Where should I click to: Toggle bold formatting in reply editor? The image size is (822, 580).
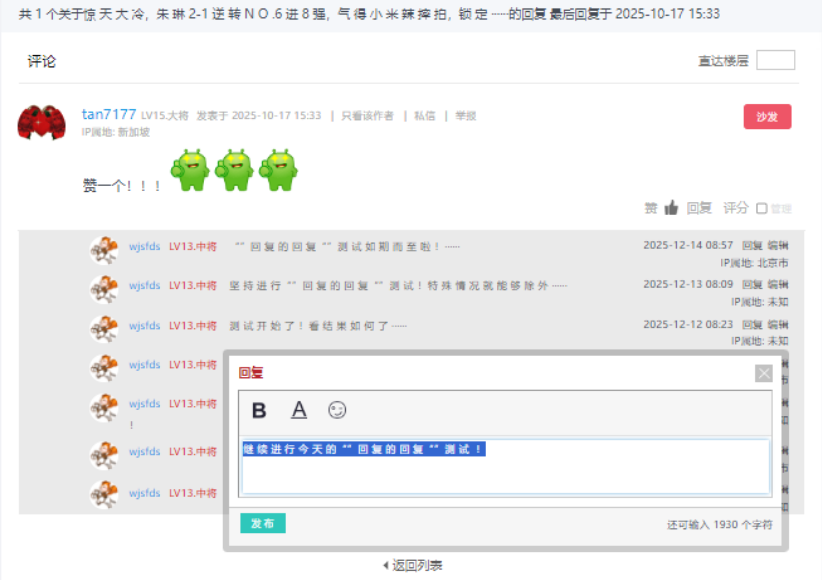coord(259,410)
